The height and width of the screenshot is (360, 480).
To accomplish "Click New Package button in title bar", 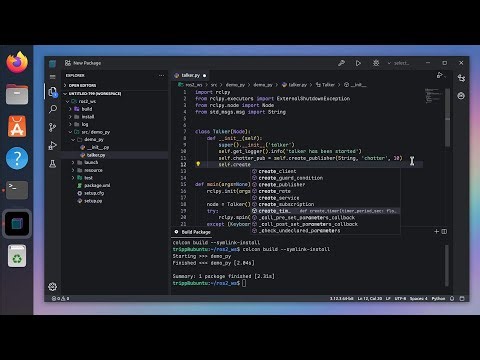I will pyautogui.click(x=83, y=63).
